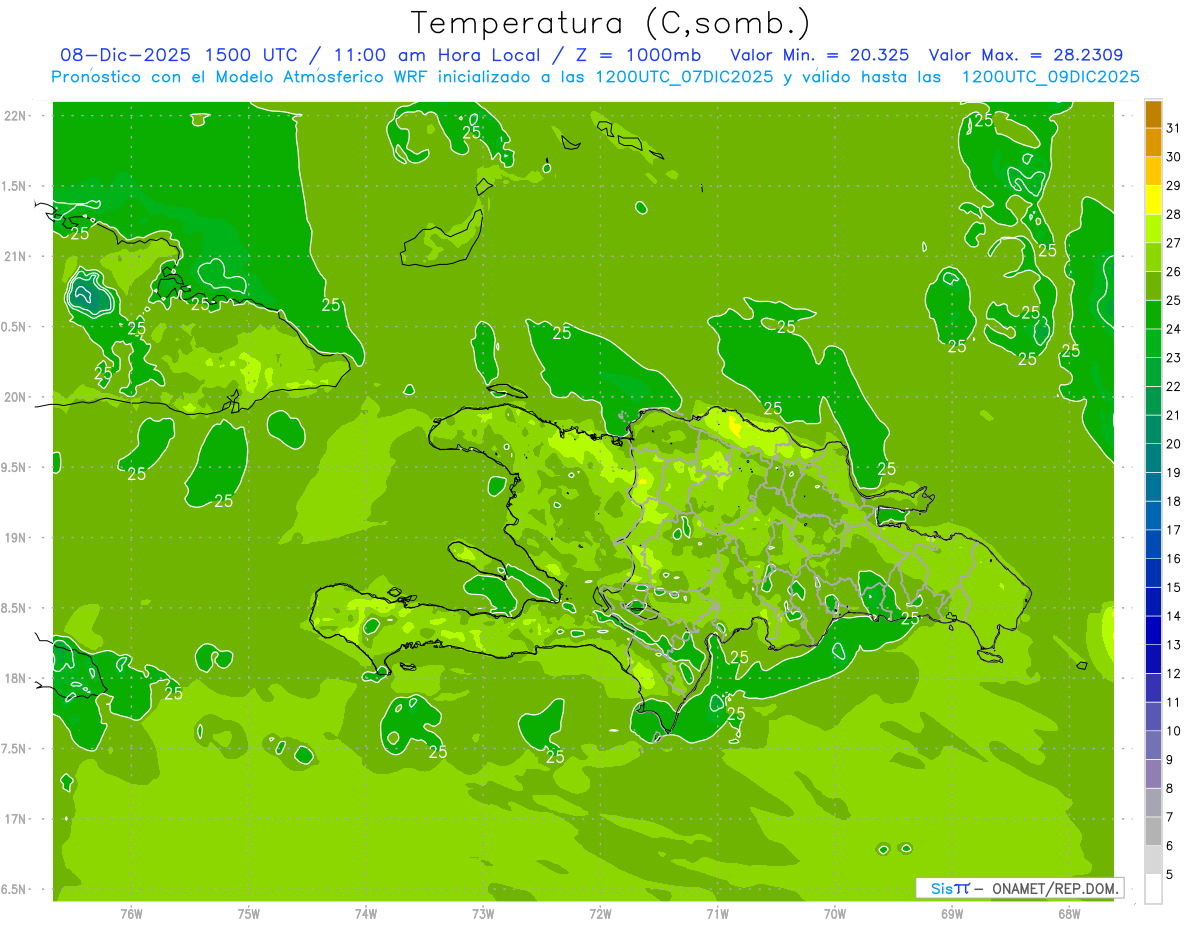
Task: Click the '19N' latitude axis label
Action: pos(17,538)
